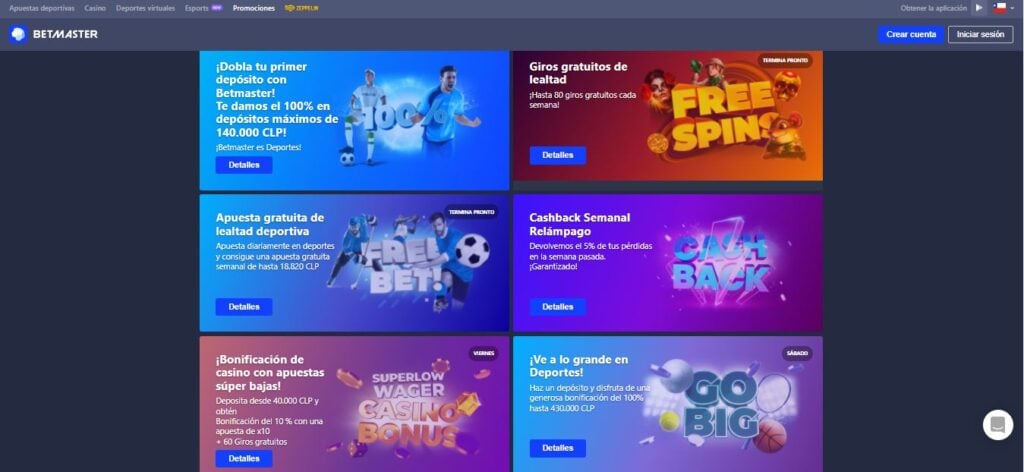Click the Chile flag icon
1024x472 pixels.
pyautogui.click(x=1000, y=8)
